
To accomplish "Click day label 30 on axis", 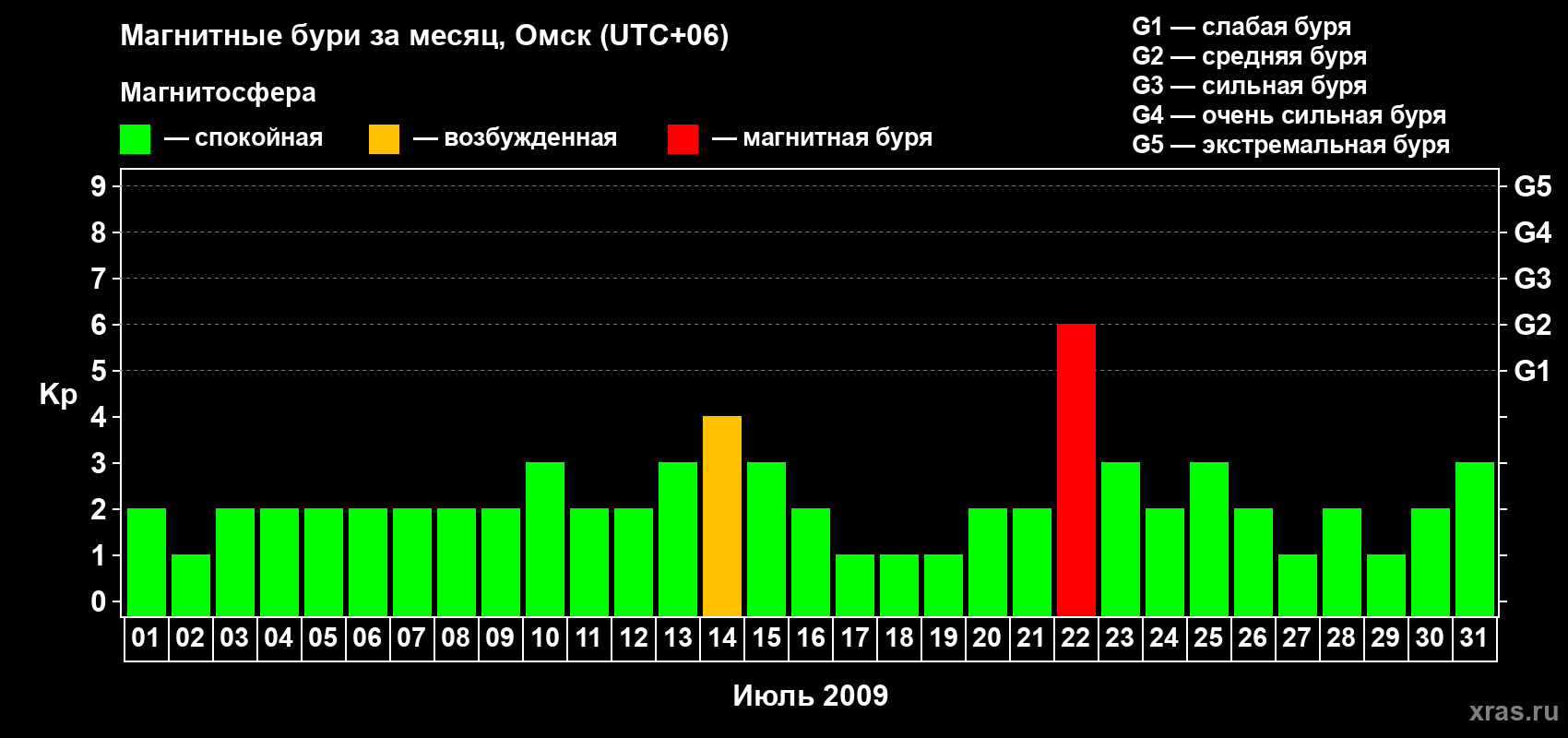I will (x=1430, y=638).
